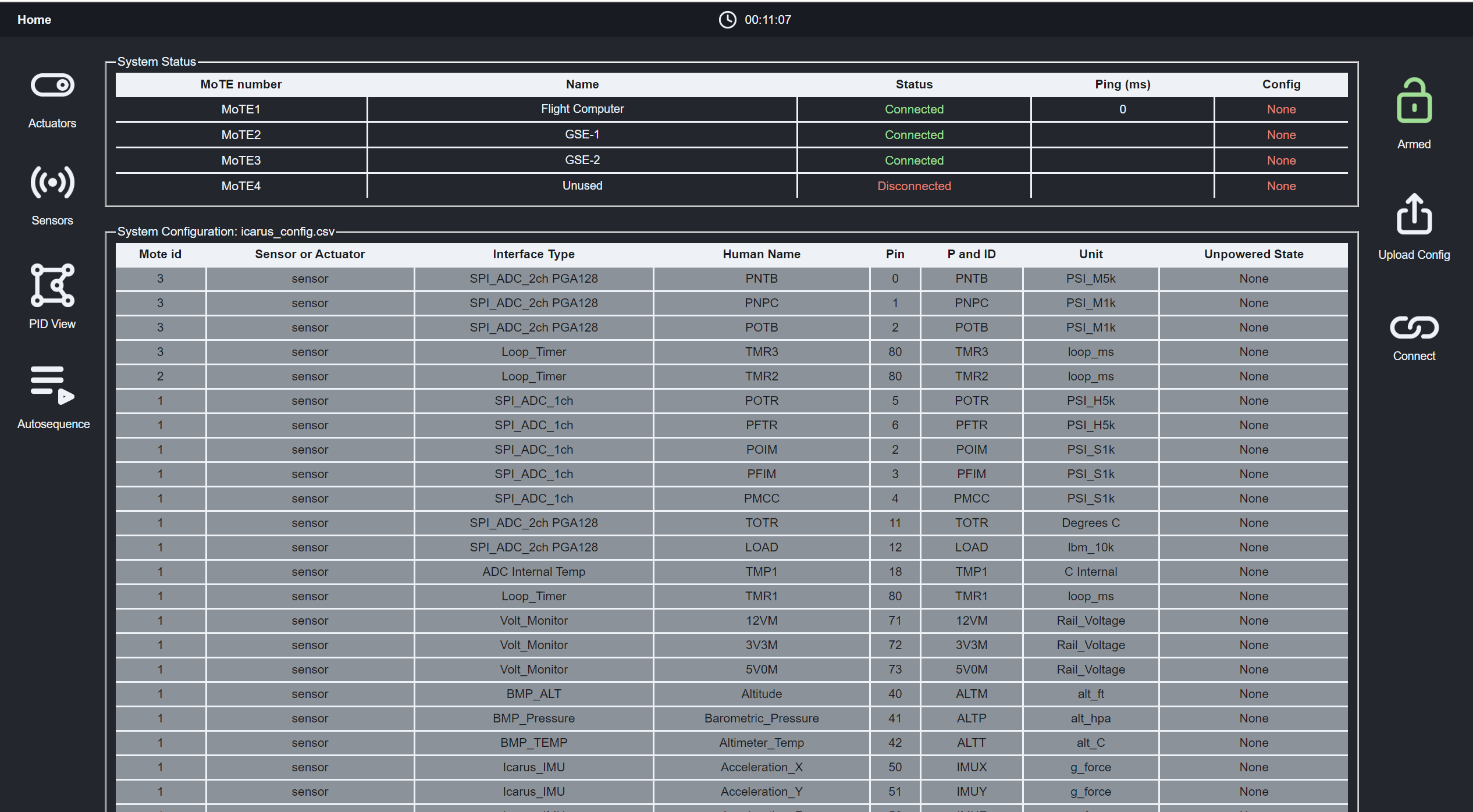Open the Sensors broadcast icon

coord(52,183)
